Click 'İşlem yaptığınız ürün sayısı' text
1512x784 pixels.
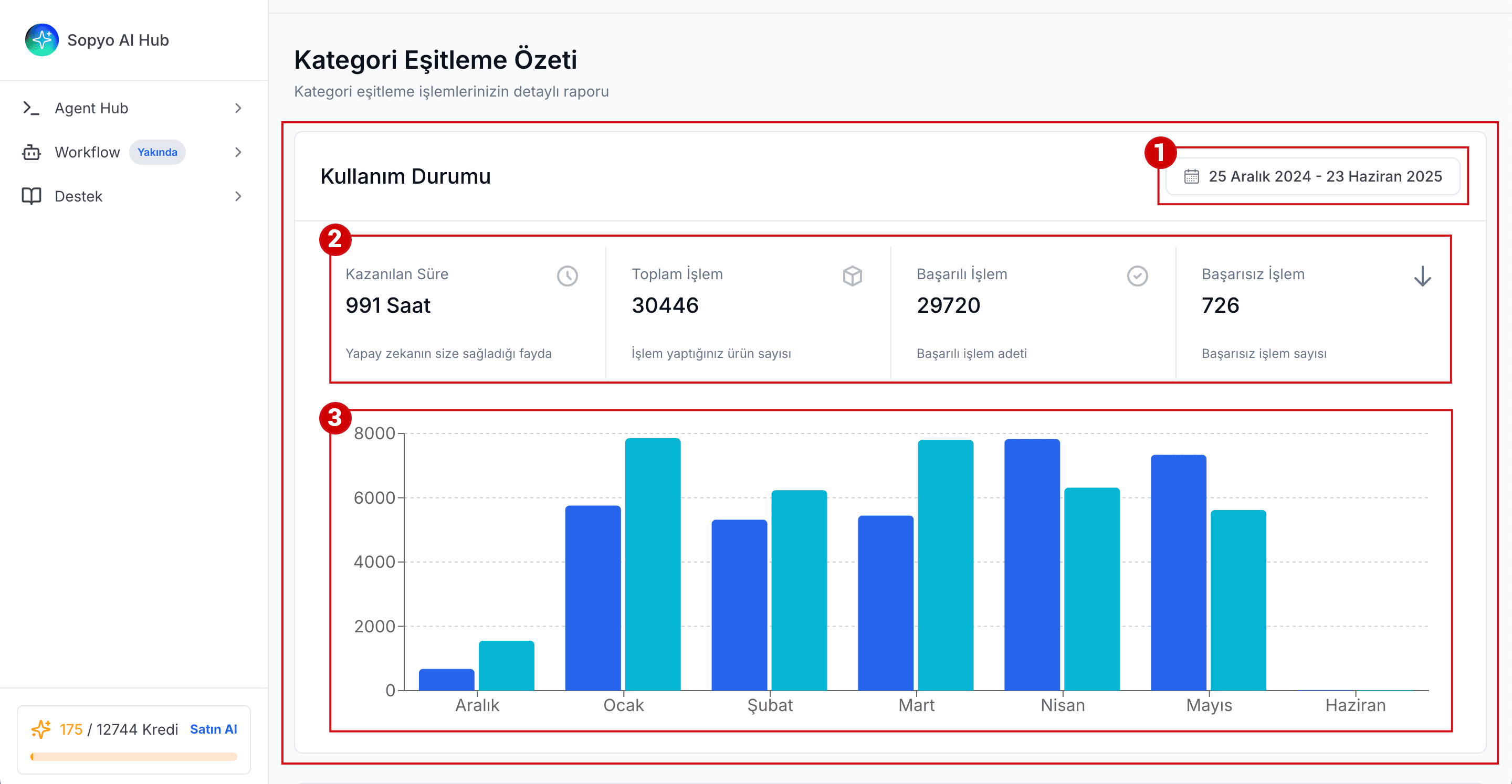pyautogui.click(x=711, y=353)
